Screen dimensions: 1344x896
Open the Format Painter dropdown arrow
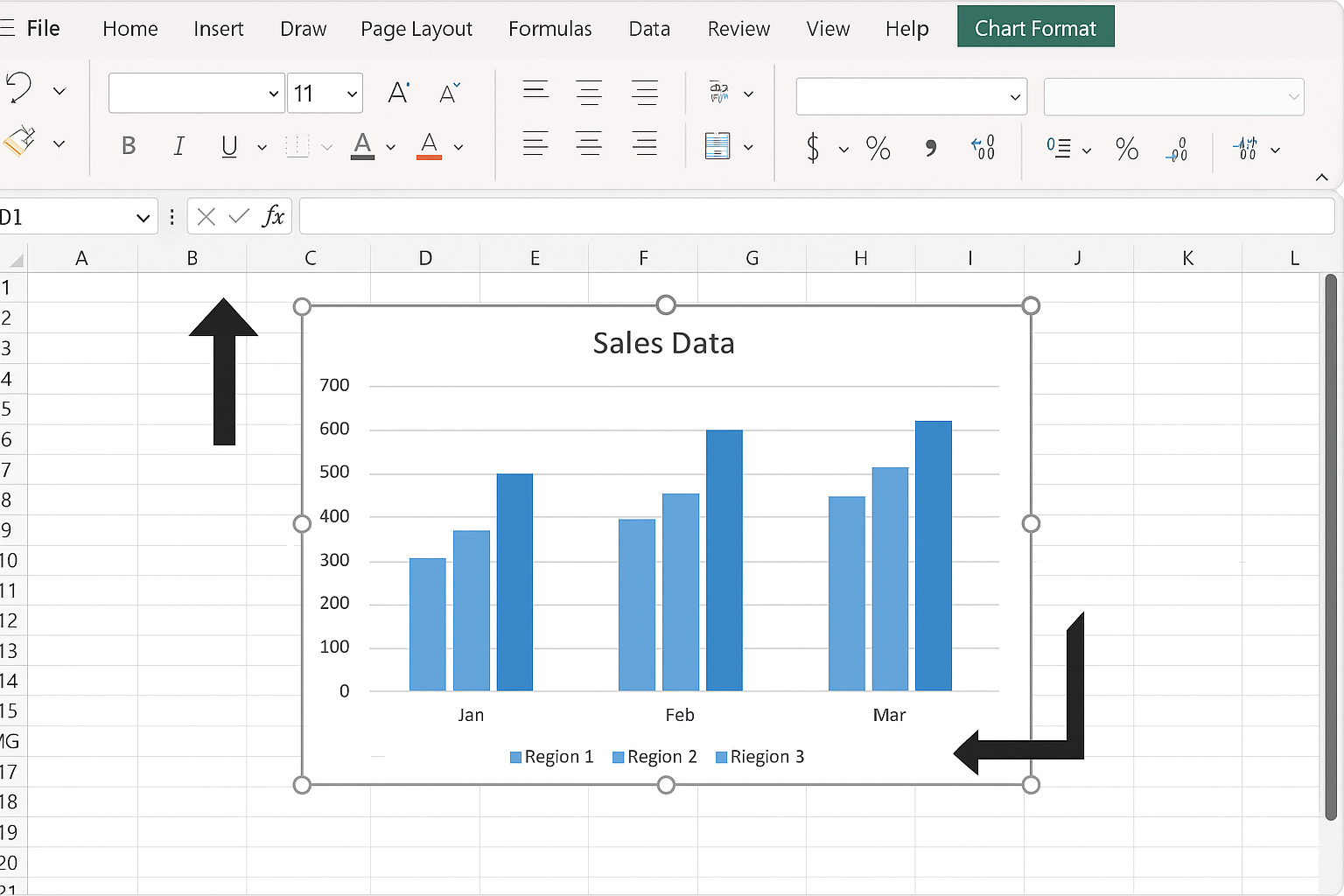59,143
